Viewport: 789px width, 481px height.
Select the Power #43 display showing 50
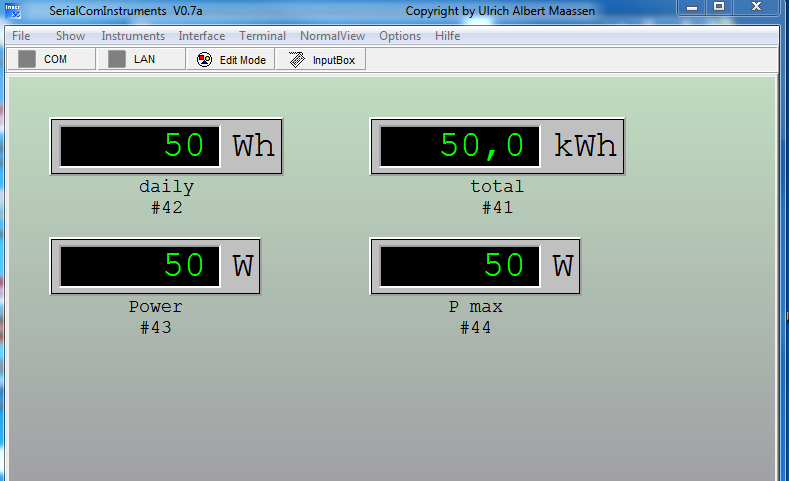(x=140, y=266)
